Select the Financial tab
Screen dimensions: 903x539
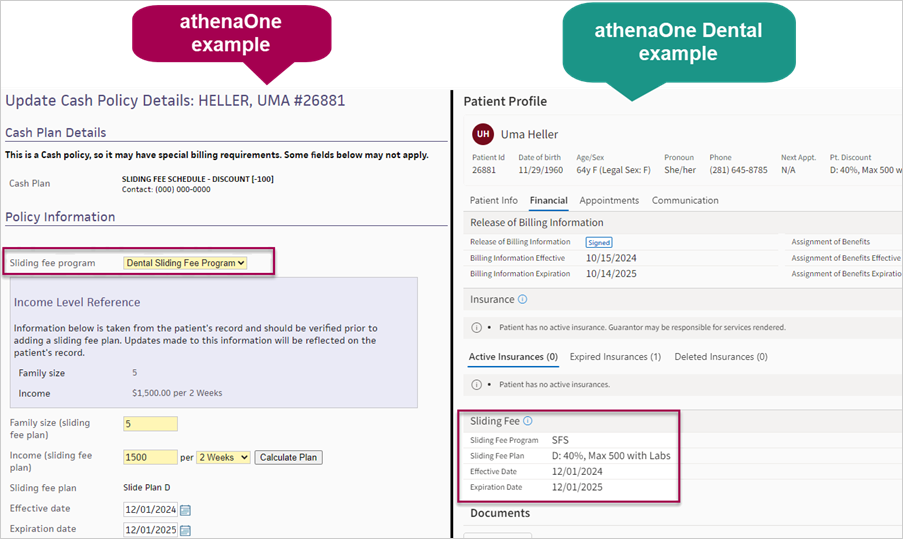548,200
